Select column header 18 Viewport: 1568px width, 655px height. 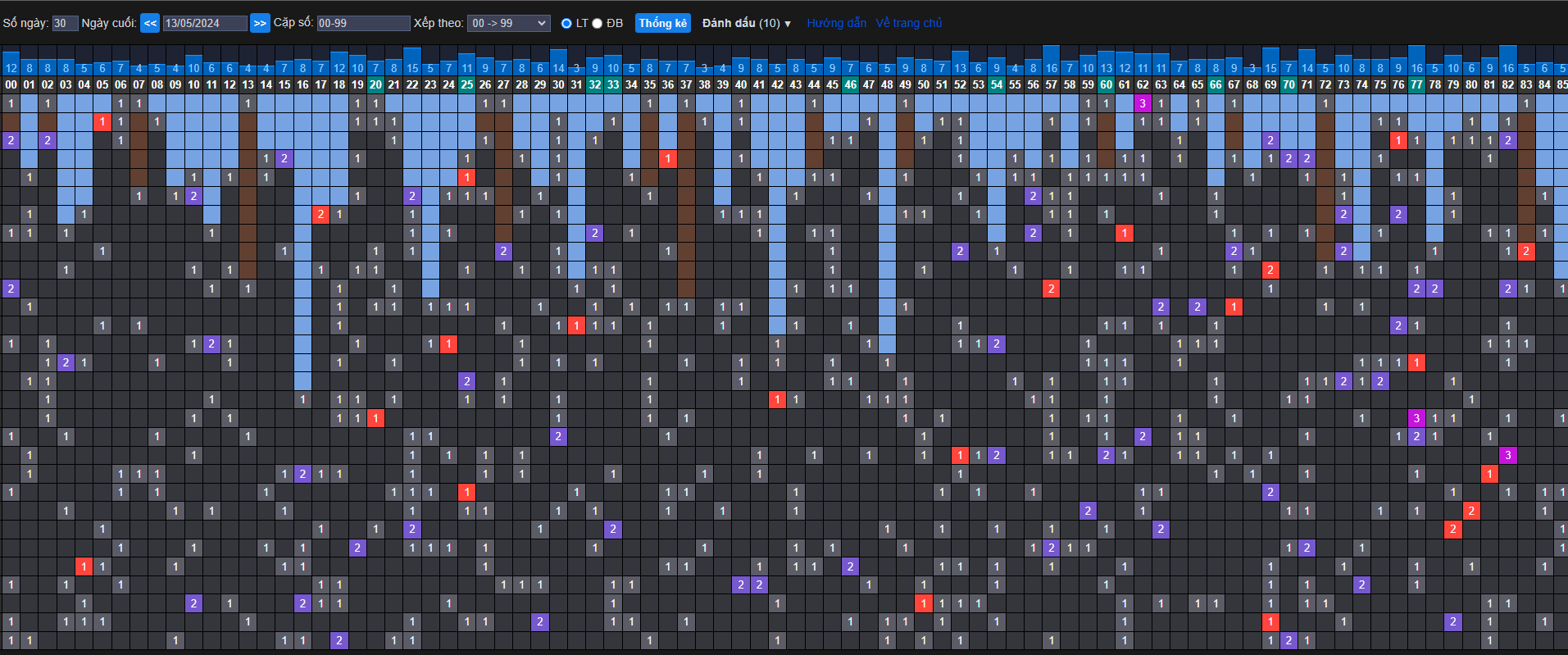click(339, 84)
